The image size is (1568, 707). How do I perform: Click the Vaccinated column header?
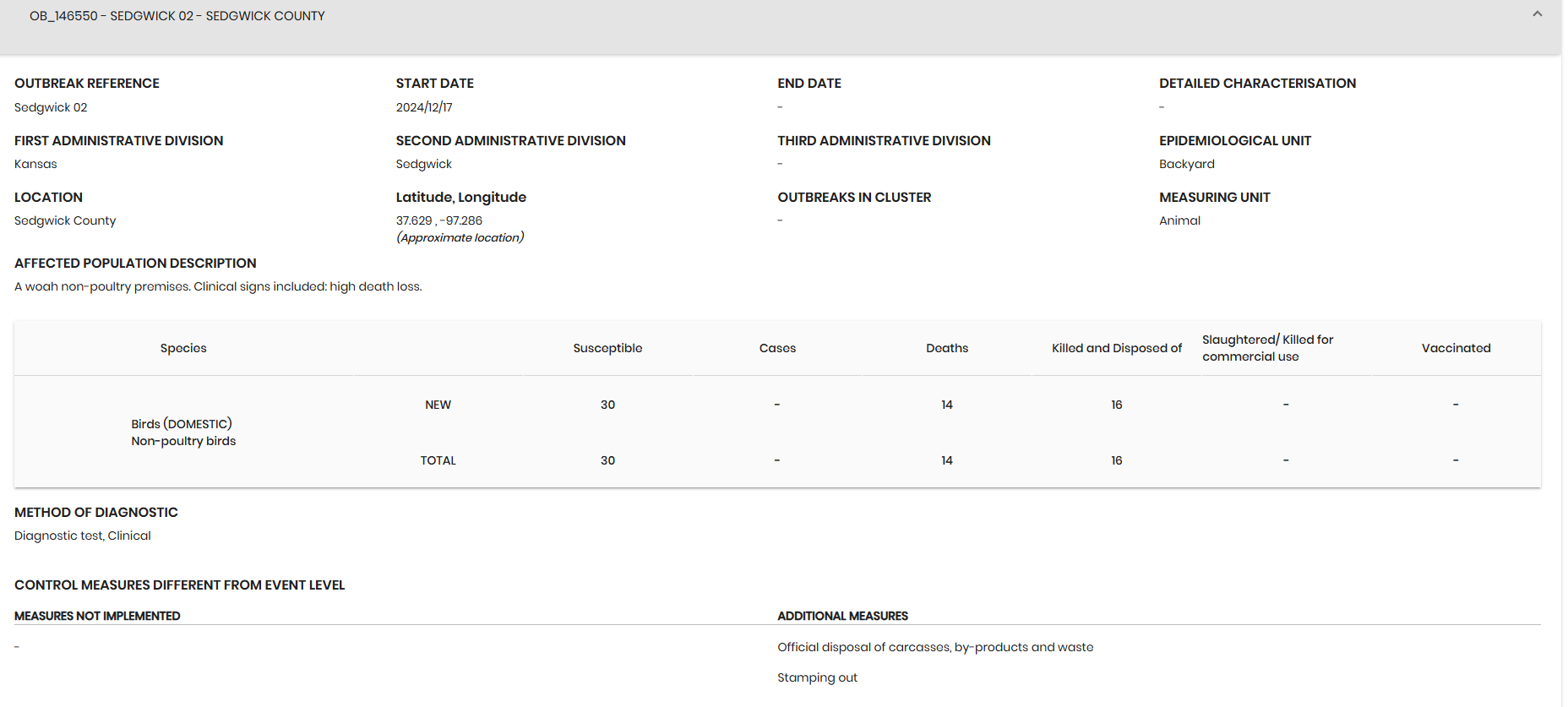1456,348
